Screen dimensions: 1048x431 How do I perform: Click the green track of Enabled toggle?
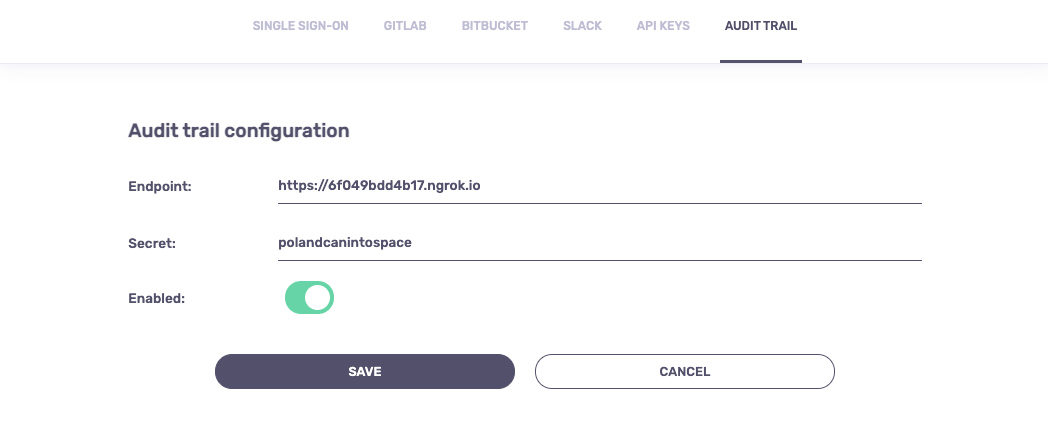click(294, 298)
